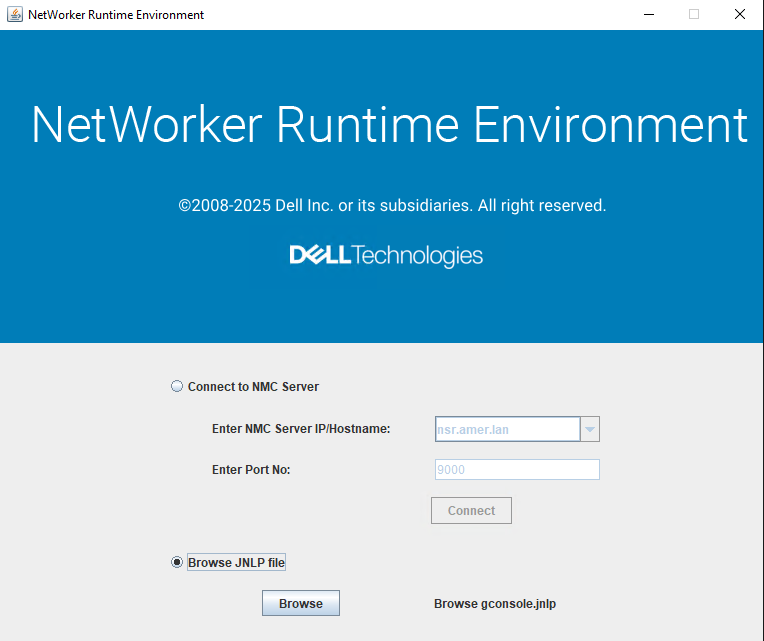Click the Dell copyright notice text
764x641 pixels.
tap(392, 206)
